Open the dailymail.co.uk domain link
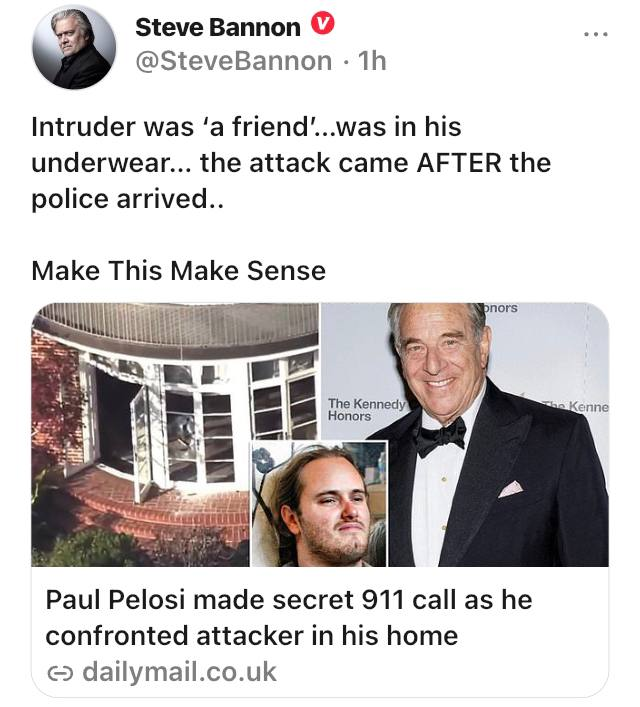The image size is (640, 707). (x=178, y=670)
